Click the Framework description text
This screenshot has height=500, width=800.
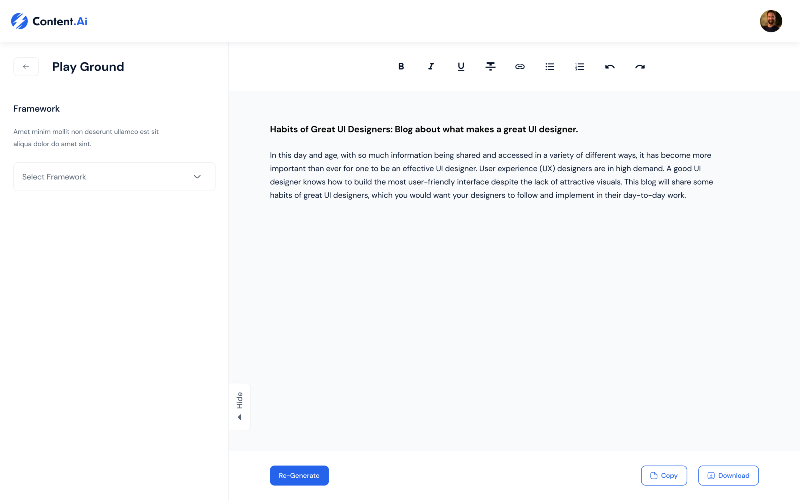tap(86, 138)
